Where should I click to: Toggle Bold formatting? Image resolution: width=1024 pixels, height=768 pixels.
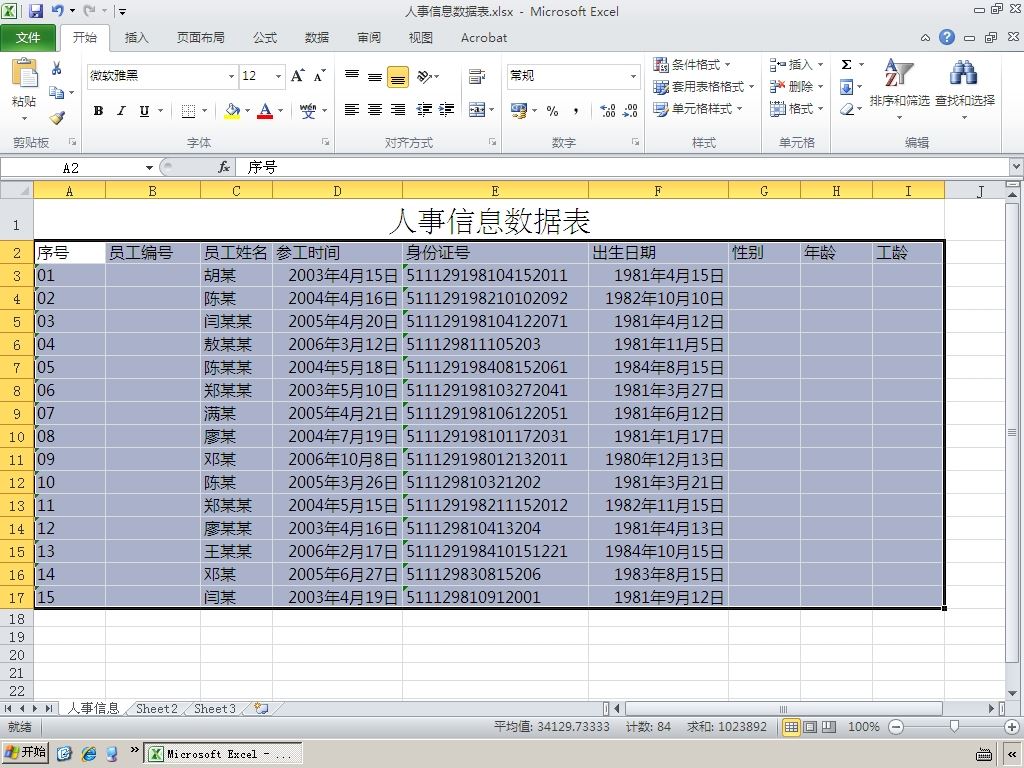click(x=99, y=111)
